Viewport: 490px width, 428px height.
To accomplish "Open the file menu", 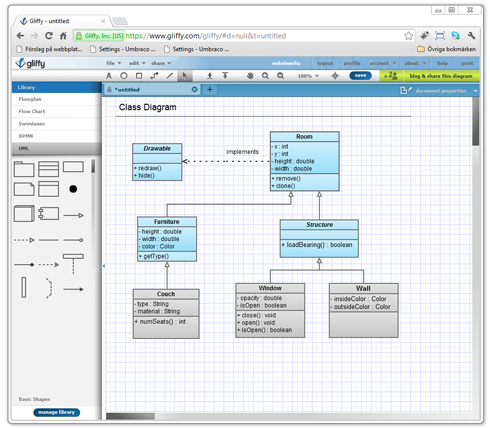I will point(113,63).
